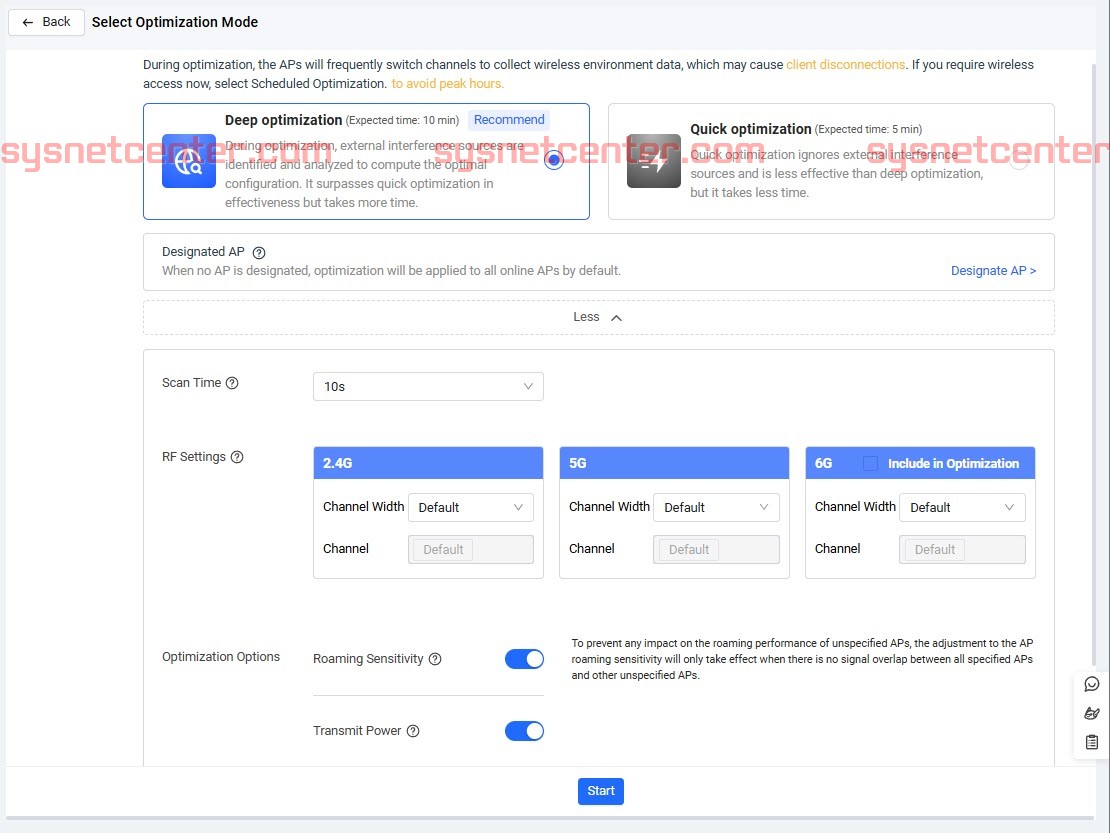Click the Quick optimization lightning icon
Image resolution: width=1110 pixels, height=833 pixels.
tap(653, 161)
